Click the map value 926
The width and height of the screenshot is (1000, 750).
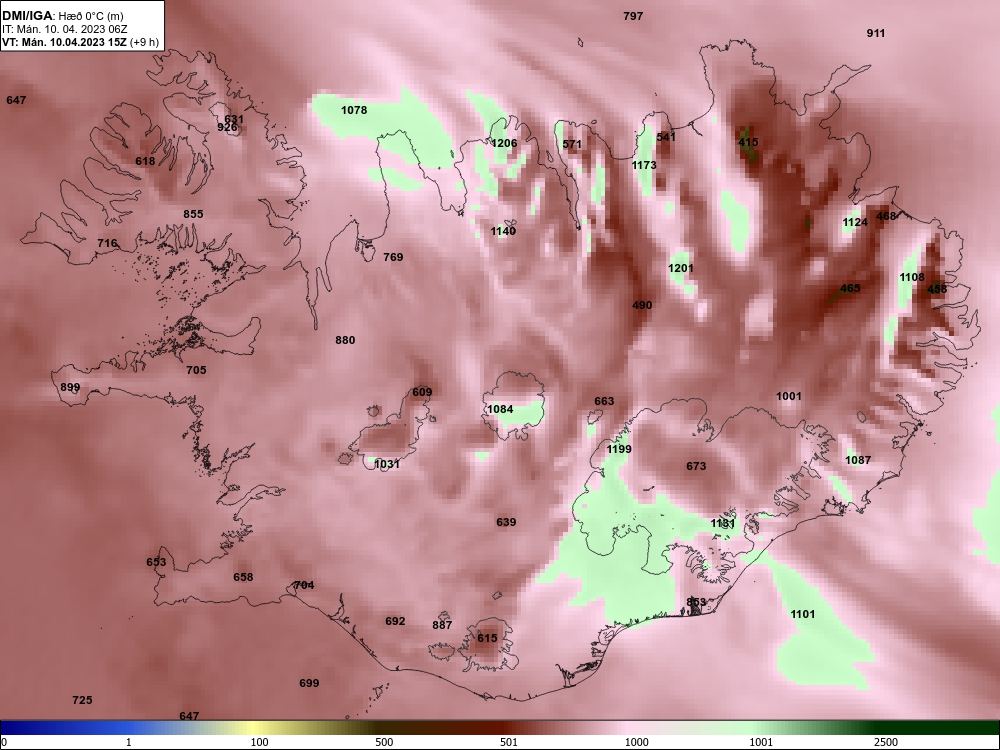(x=227, y=127)
